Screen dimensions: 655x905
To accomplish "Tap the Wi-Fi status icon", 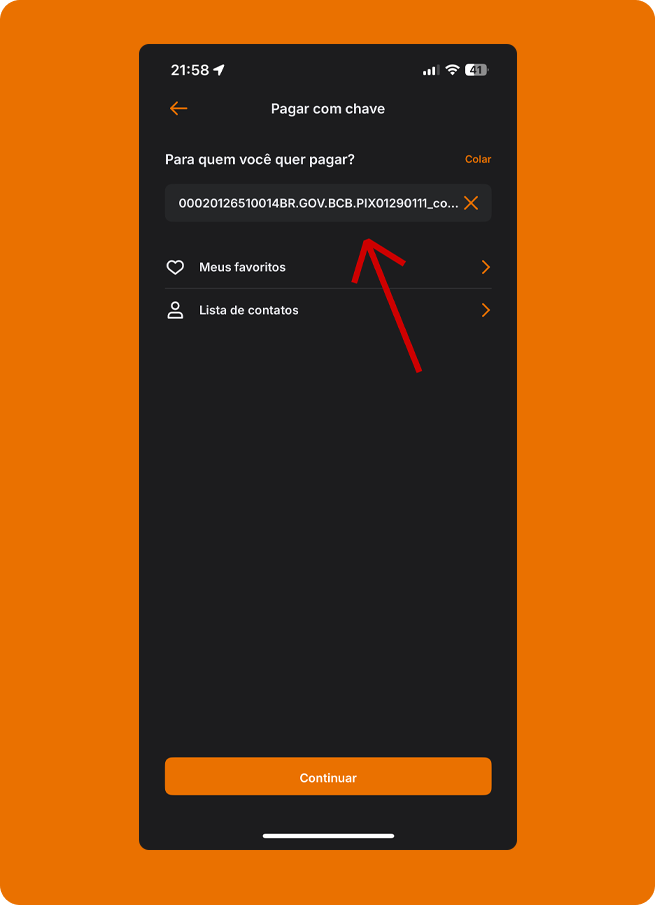I will pyautogui.click(x=452, y=70).
